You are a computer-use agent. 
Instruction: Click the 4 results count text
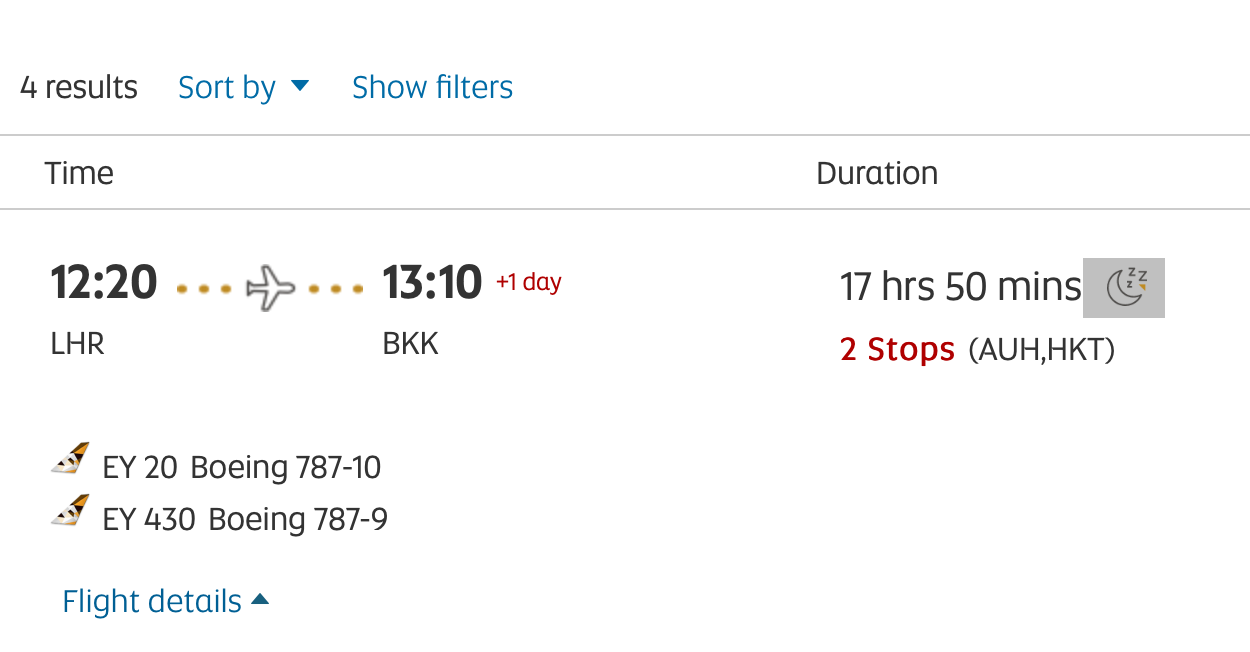pos(79,87)
